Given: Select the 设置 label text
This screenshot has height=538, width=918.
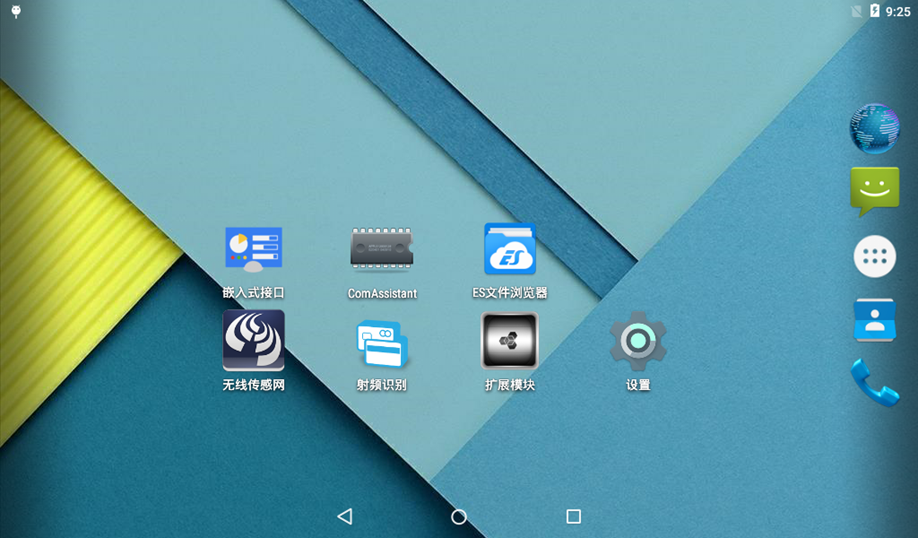Looking at the screenshot, I should pyautogui.click(x=638, y=385).
